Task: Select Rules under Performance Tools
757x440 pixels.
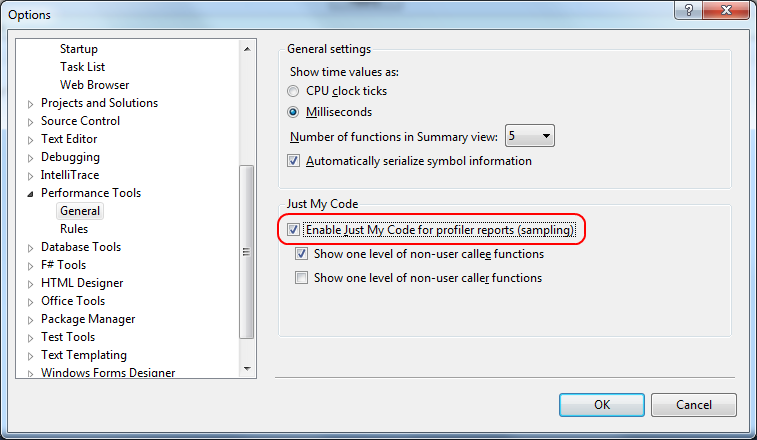Action: click(x=74, y=229)
